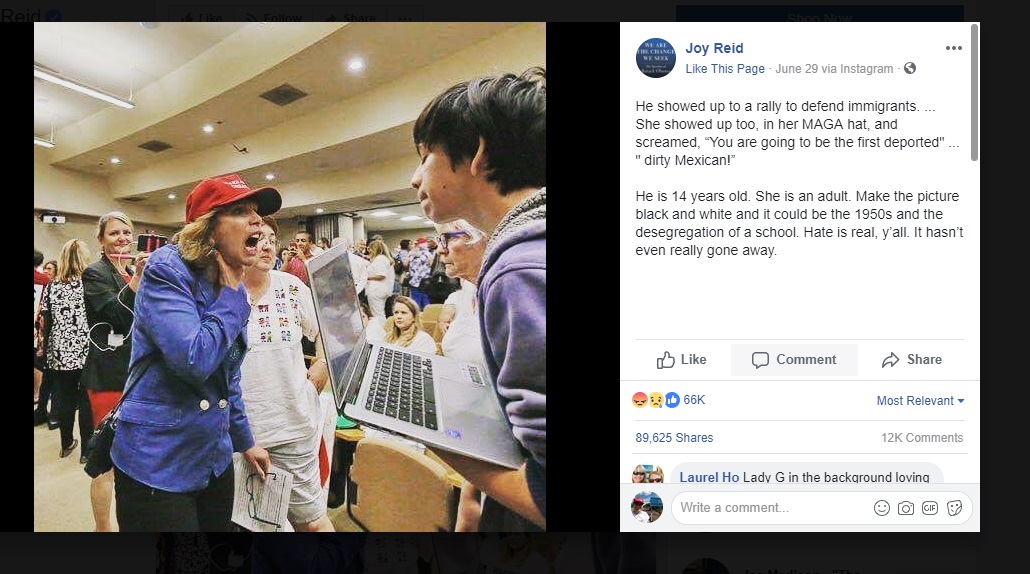Viewport: 1030px width, 574px height.
Task: Click the Share arrow icon
Action: pos(890,360)
